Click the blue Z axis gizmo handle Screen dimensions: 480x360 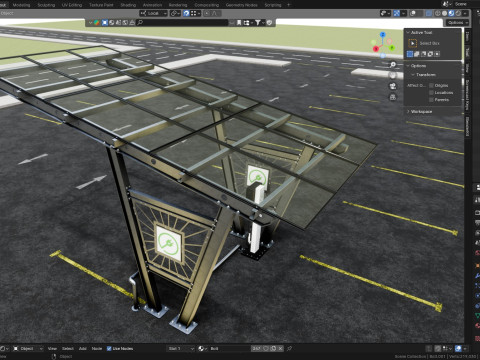click(x=383, y=34)
